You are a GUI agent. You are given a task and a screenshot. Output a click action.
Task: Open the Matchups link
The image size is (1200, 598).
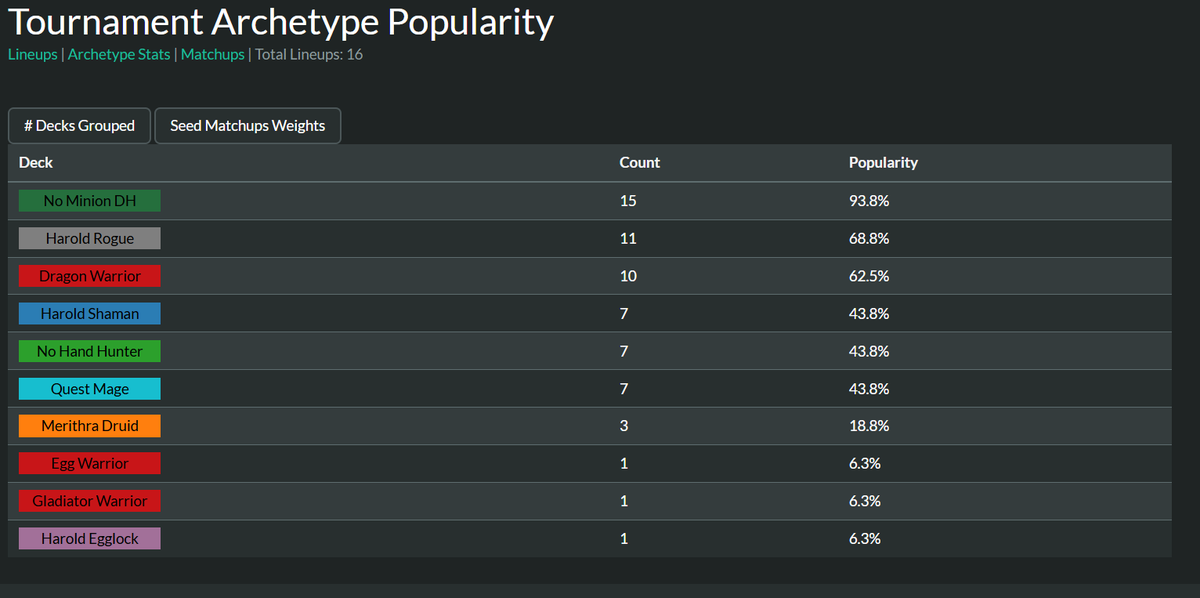click(x=213, y=54)
